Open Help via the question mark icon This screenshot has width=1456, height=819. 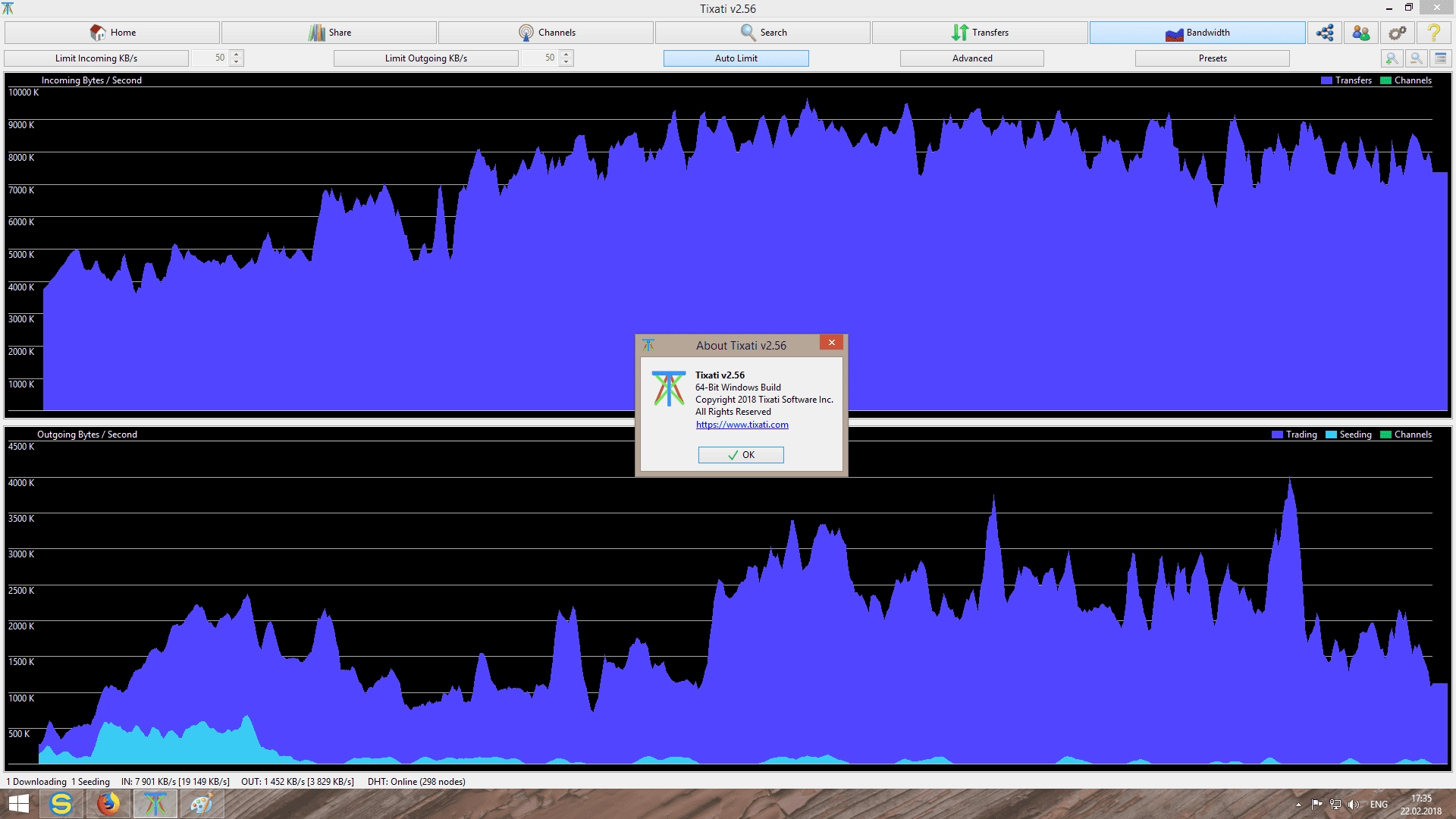tap(1433, 33)
